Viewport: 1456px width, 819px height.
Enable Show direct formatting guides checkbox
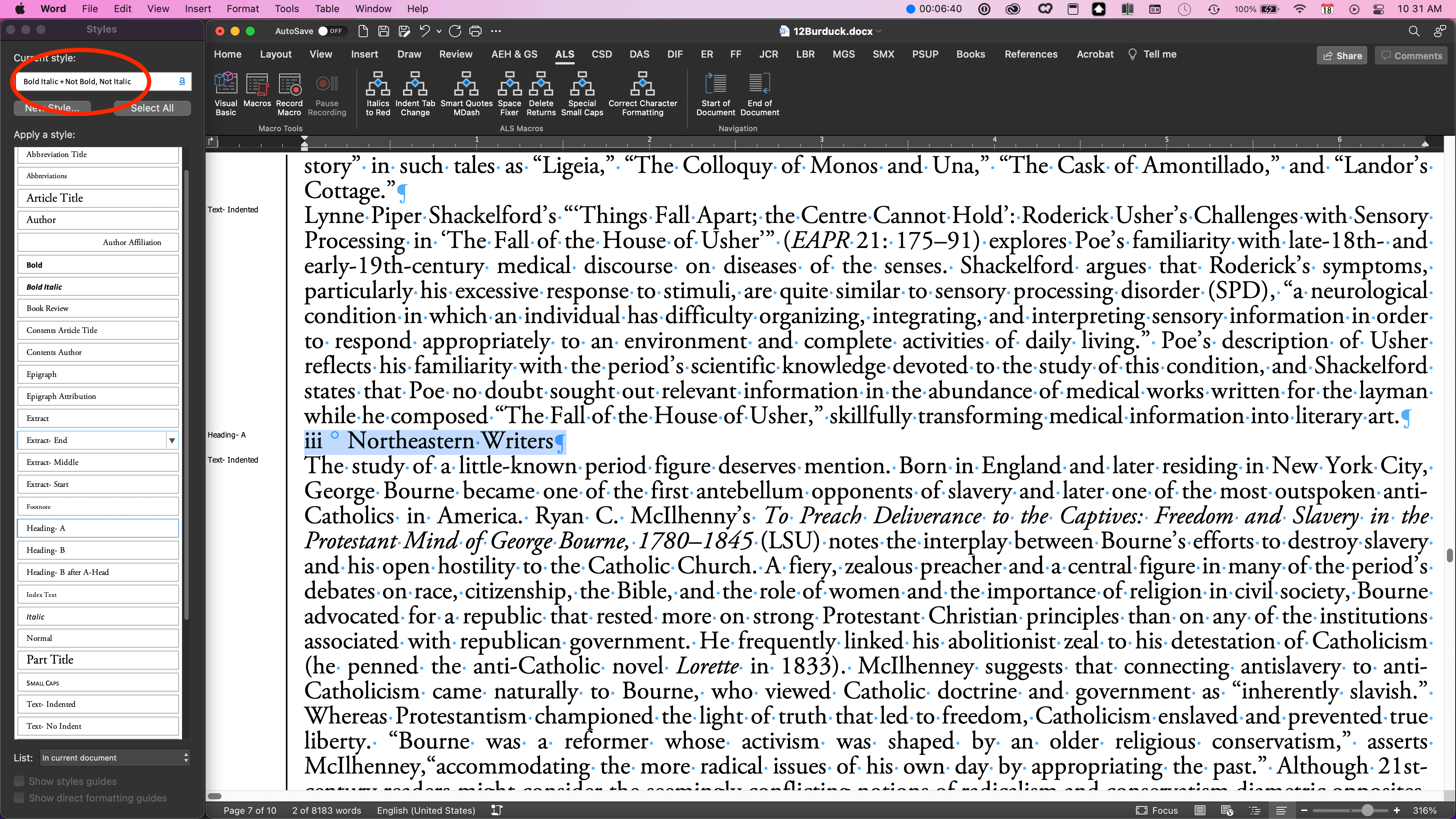pyautogui.click(x=19, y=798)
